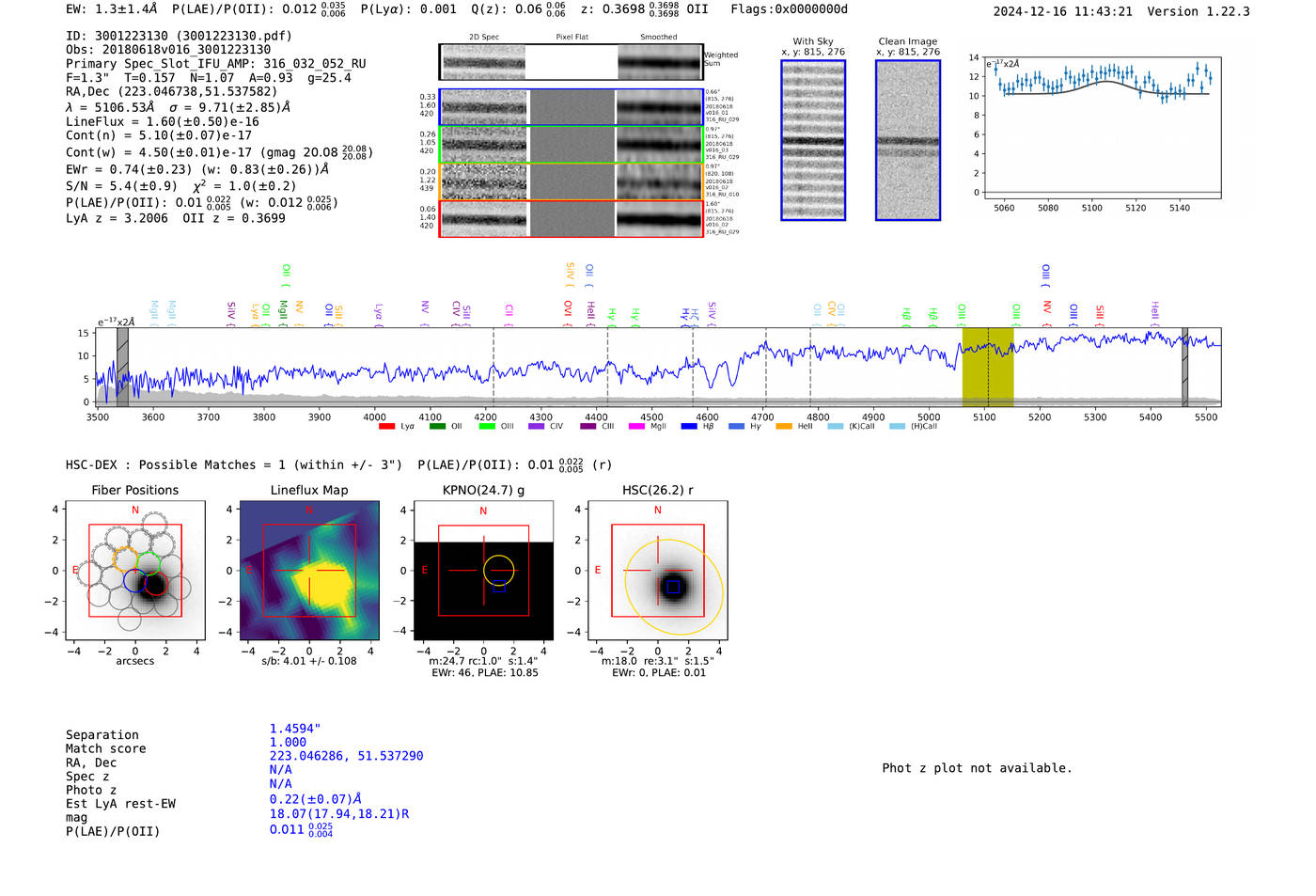Select the Clean Image cutout
The width and height of the screenshot is (1316, 896).
pyautogui.click(x=908, y=140)
